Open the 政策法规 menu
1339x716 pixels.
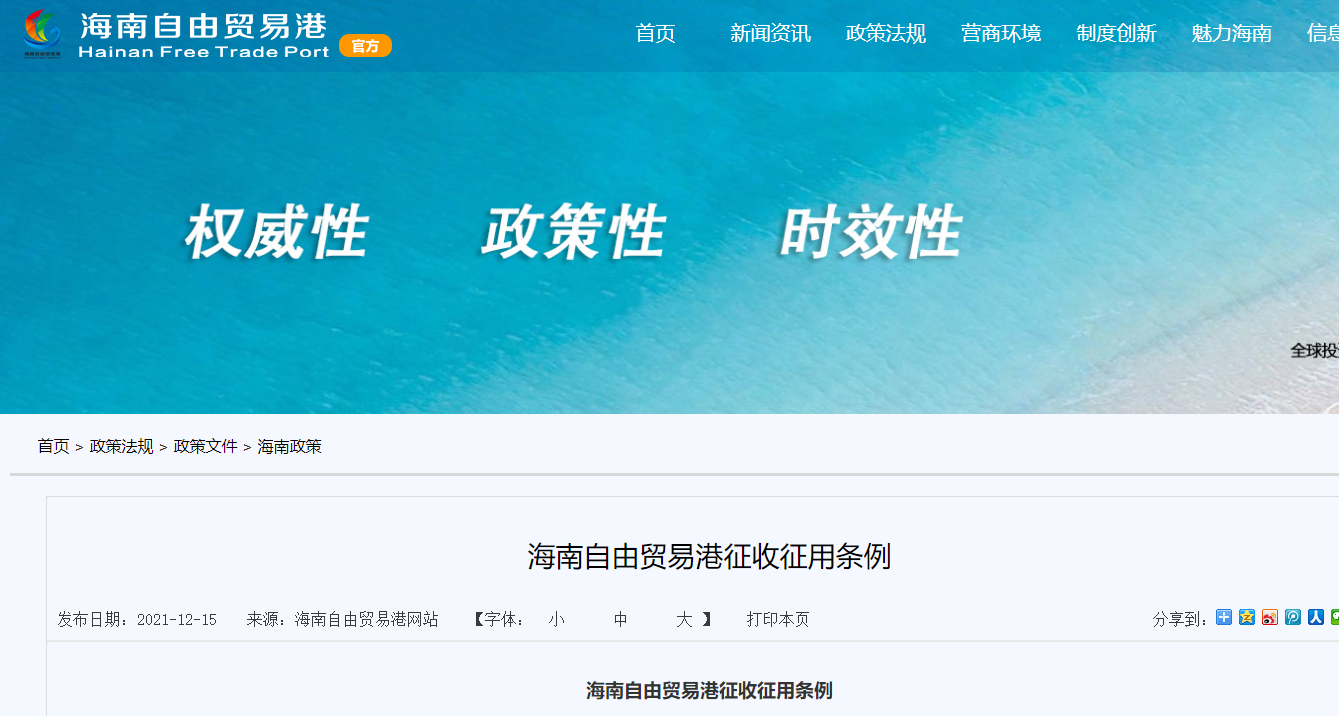tap(886, 34)
